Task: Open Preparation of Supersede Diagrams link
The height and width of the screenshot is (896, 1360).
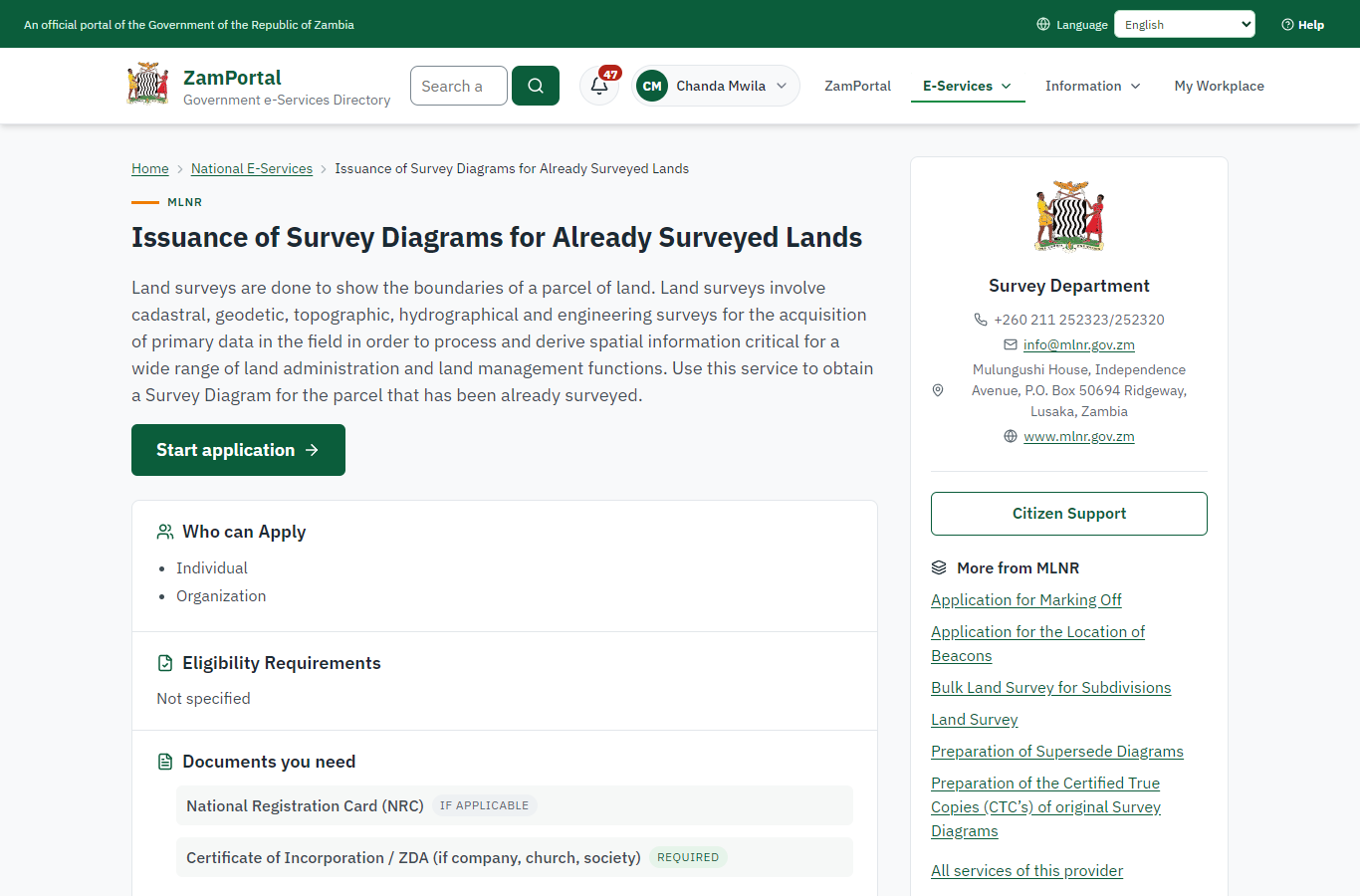Action: click(x=1057, y=751)
